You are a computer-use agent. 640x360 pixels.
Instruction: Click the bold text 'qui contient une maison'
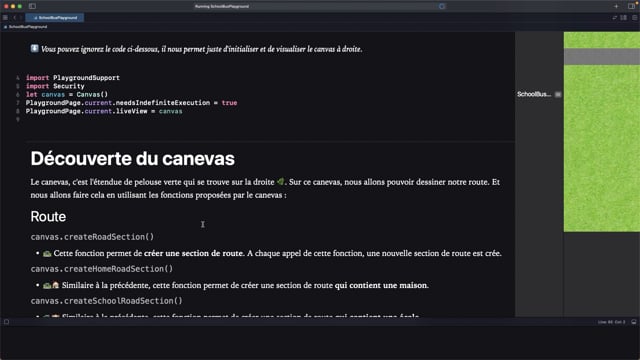[381, 285]
